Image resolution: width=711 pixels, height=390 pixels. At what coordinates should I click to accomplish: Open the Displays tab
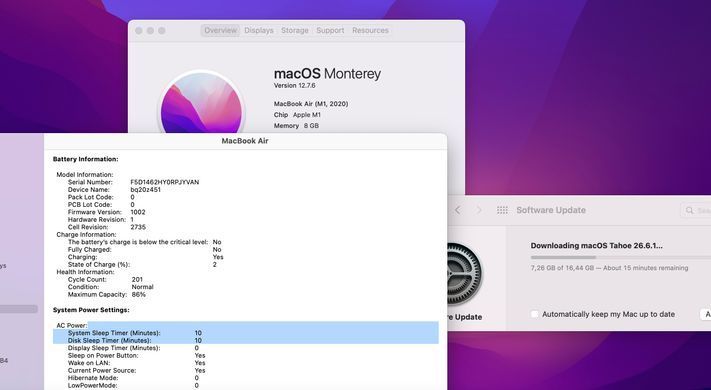click(x=259, y=30)
